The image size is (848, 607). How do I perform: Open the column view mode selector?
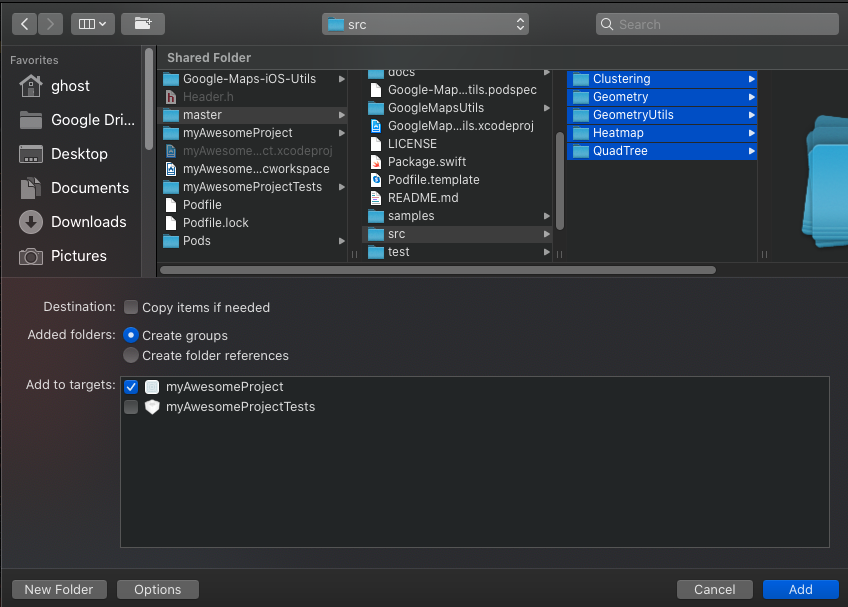92,24
